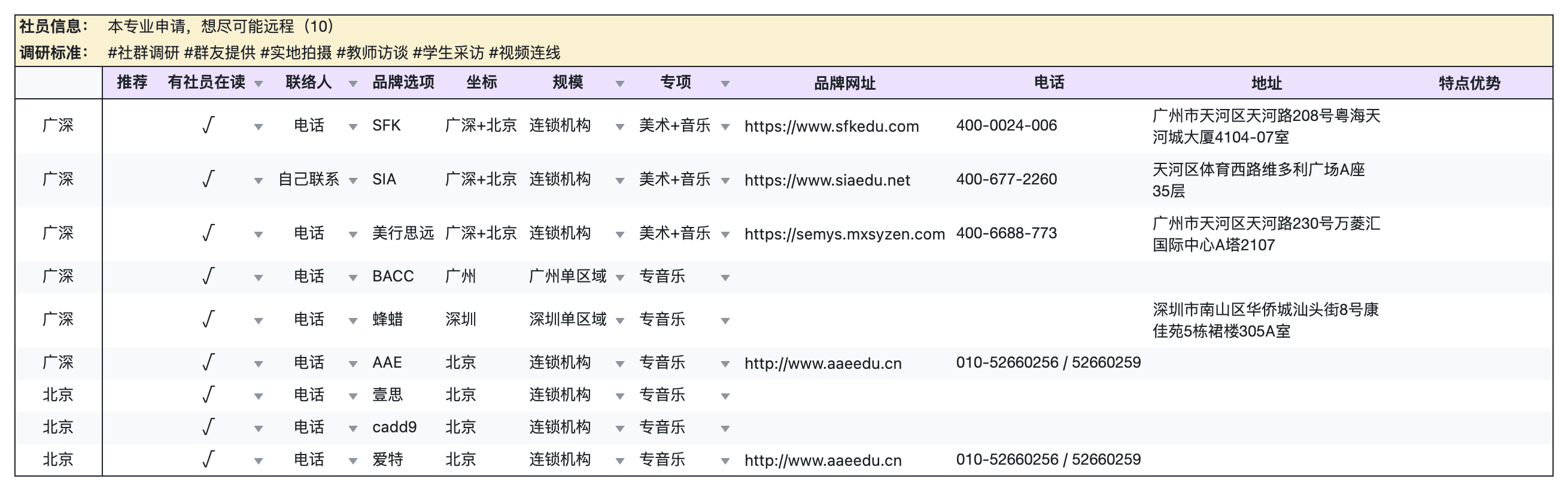Open the 专项 dropdown in the AAE row
Screen dimensions: 1568x491
click(x=725, y=363)
